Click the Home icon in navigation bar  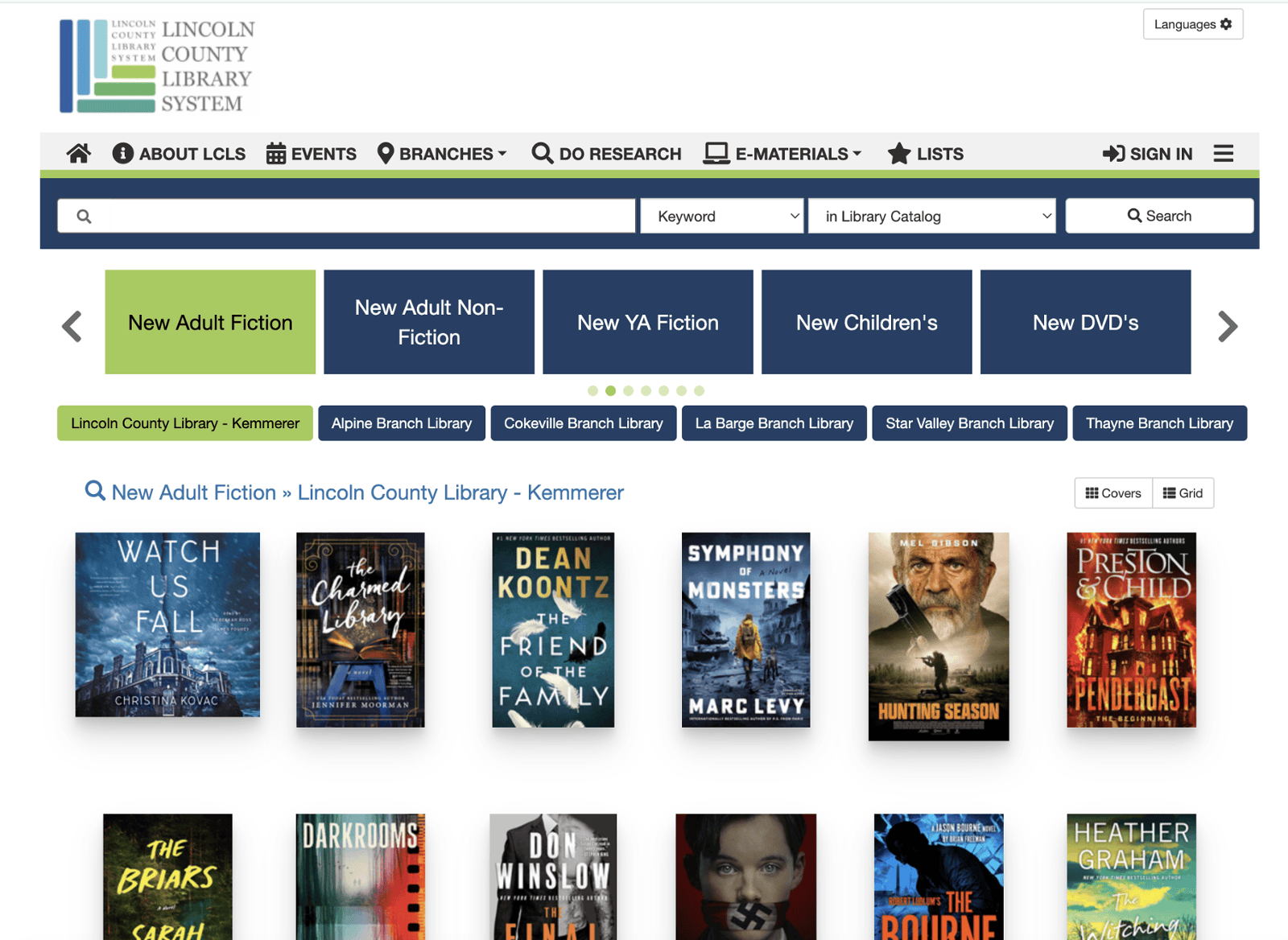click(x=78, y=153)
